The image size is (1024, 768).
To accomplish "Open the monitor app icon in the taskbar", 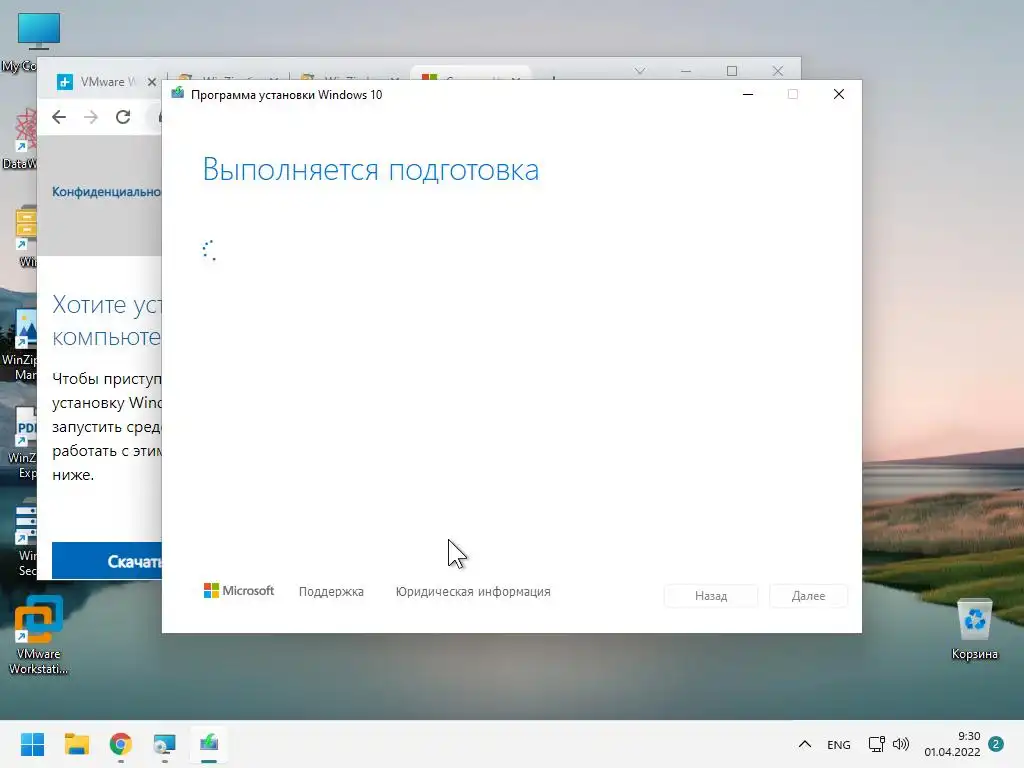I will [165, 744].
